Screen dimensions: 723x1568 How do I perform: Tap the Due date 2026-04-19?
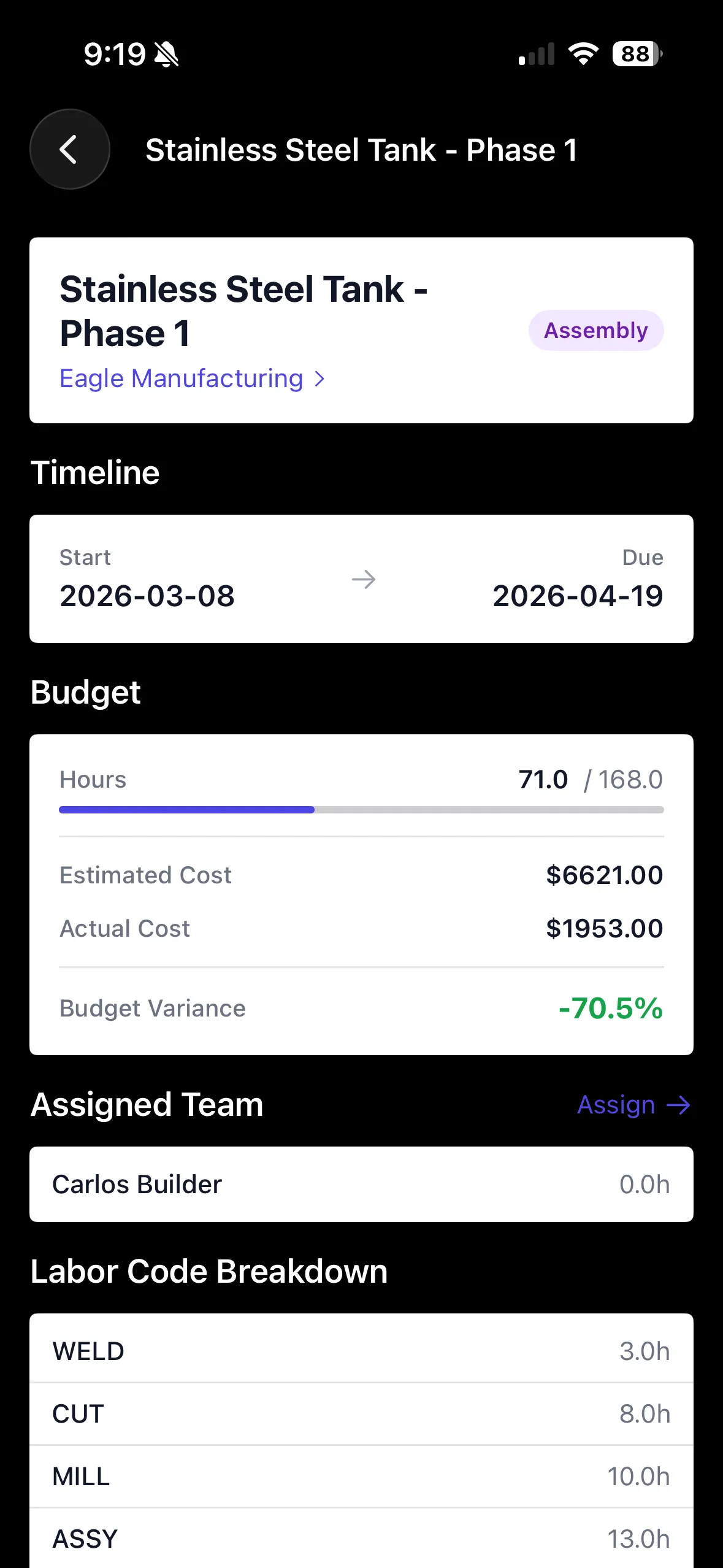point(578,596)
